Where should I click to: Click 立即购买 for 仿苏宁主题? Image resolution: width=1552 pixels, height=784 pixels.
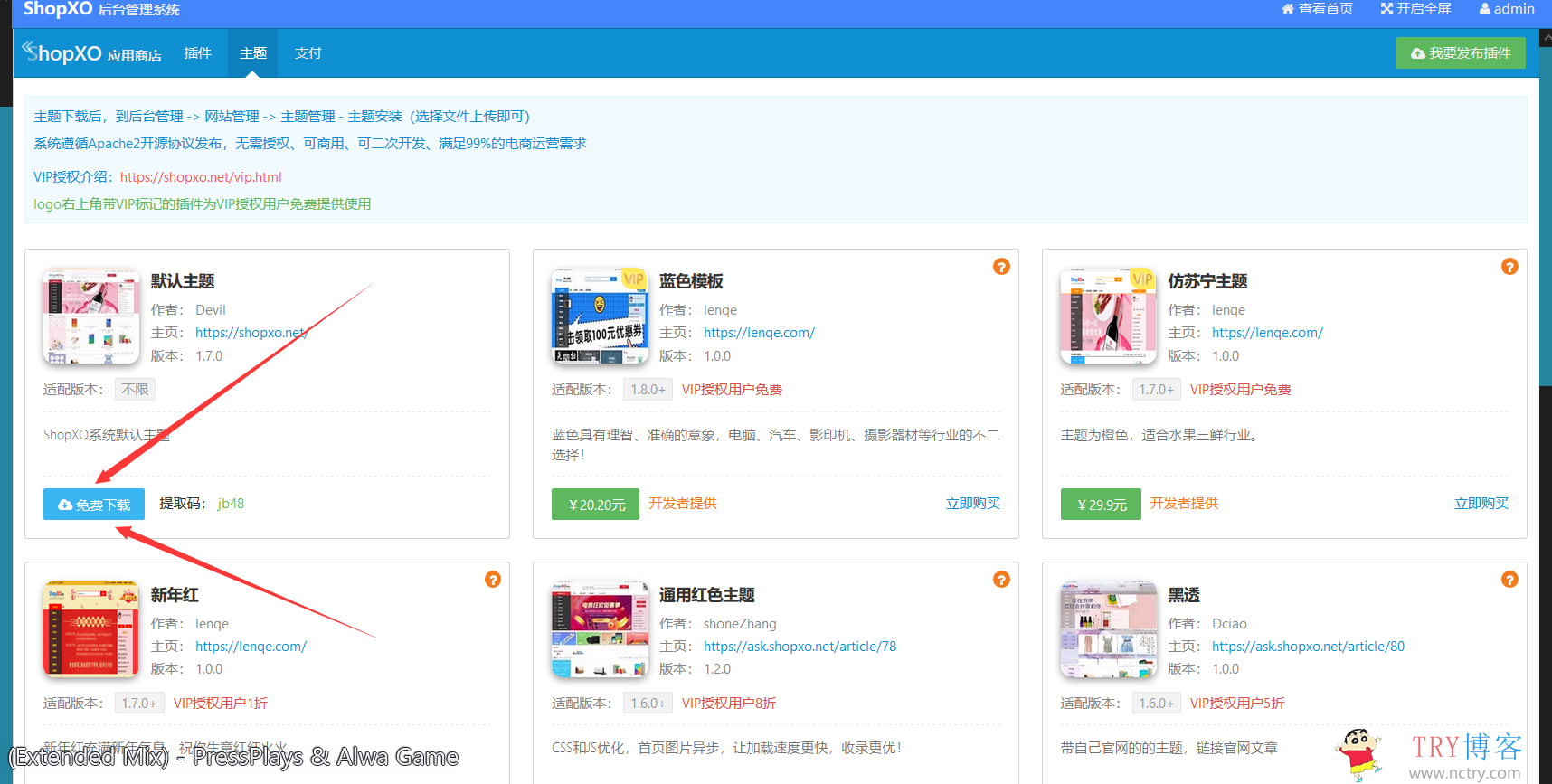[x=1481, y=504]
